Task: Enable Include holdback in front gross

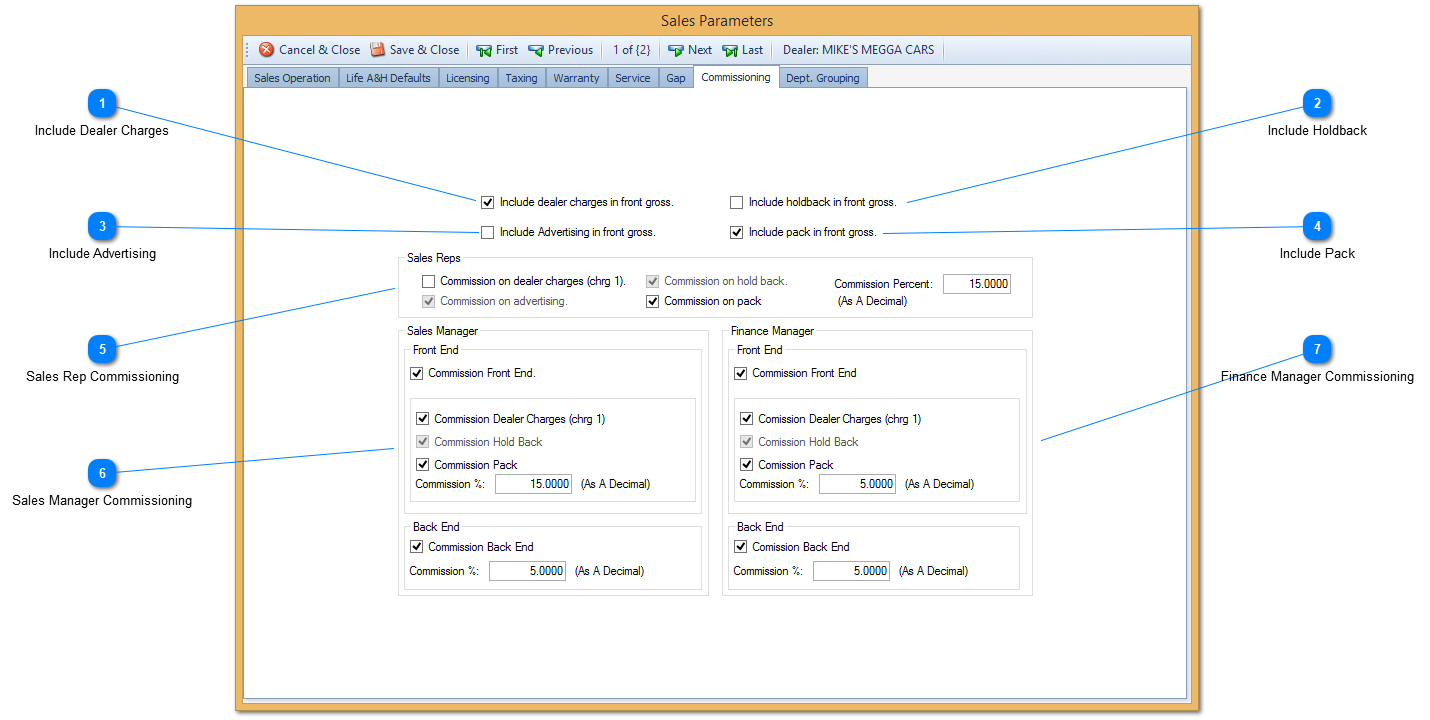Action: (737, 203)
